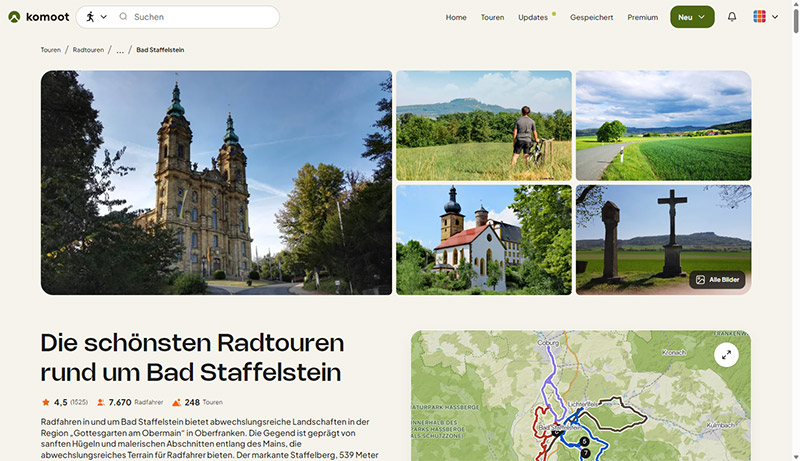Click the star rating icon

[x=46, y=402]
